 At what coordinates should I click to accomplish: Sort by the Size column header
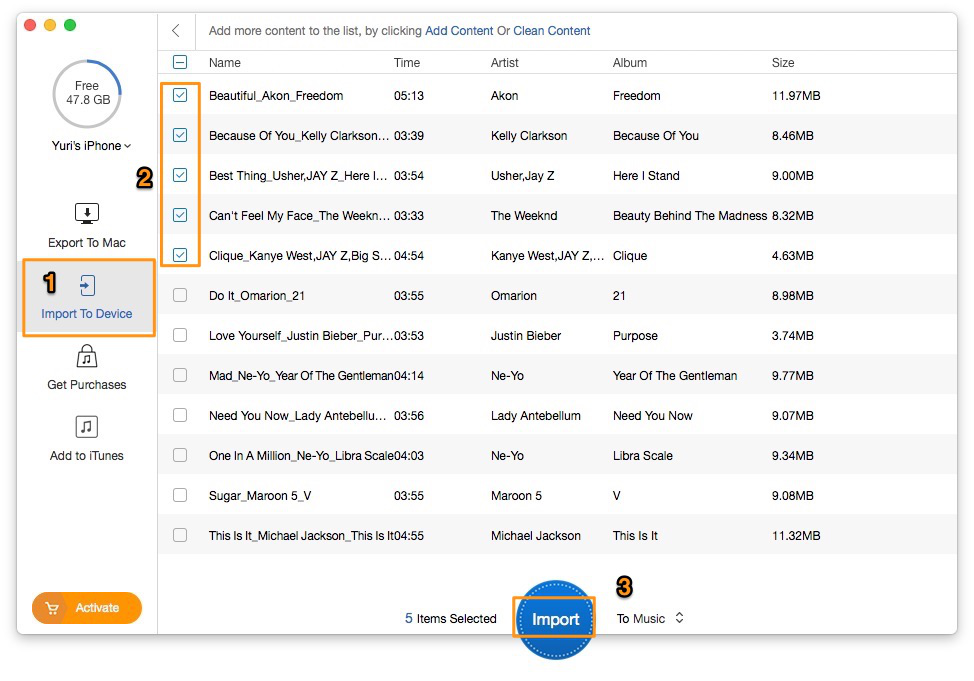[783, 62]
